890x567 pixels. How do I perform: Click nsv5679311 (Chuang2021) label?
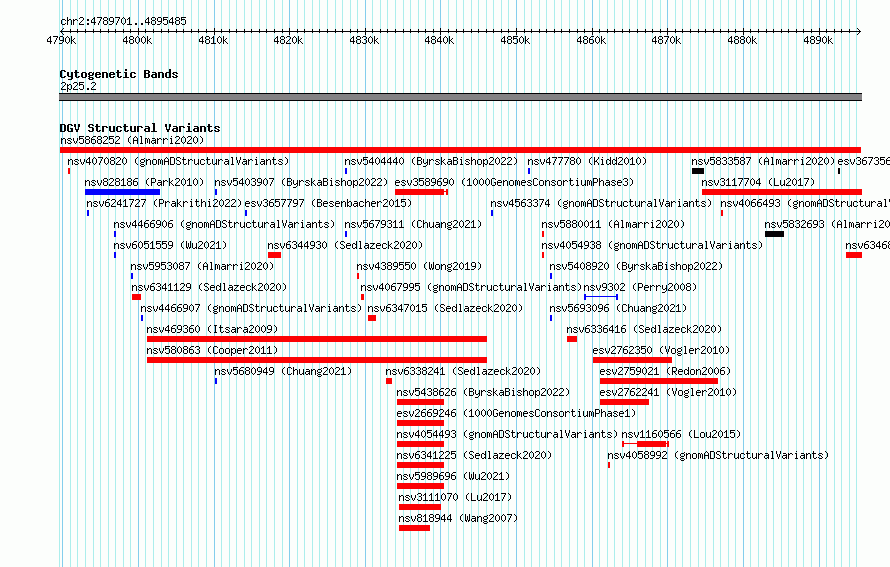pyautogui.click(x=413, y=224)
